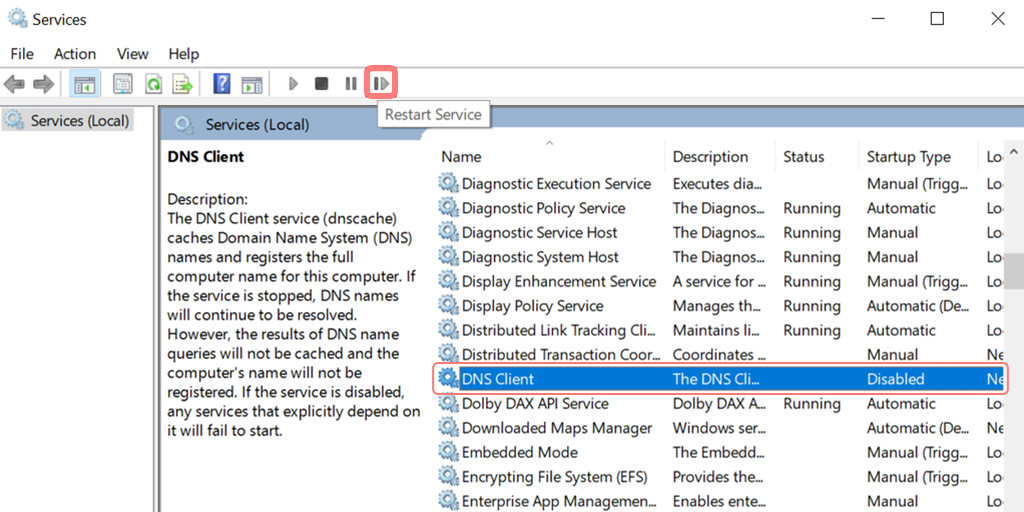Screen dimensions: 1024x512
Task: Click the Disabled startup type of DNS Client
Action: point(895,379)
